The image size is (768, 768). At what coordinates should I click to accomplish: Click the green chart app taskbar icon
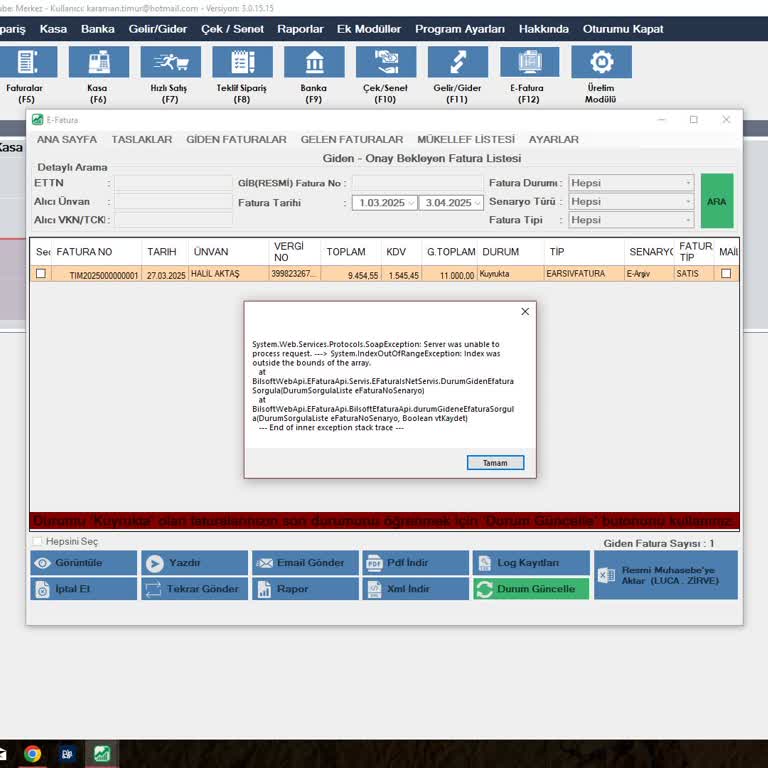point(102,753)
